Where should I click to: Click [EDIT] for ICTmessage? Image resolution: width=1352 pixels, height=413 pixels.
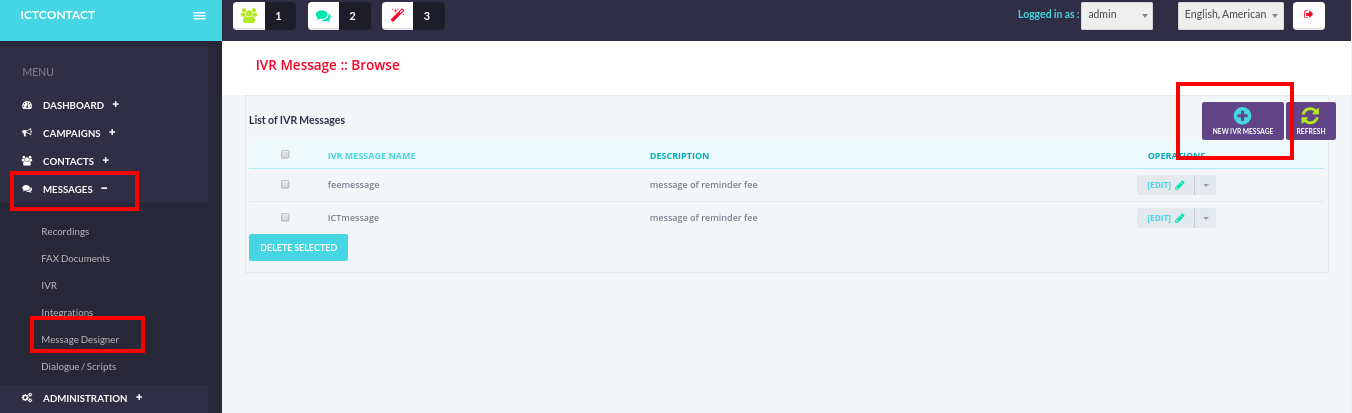(x=1159, y=218)
